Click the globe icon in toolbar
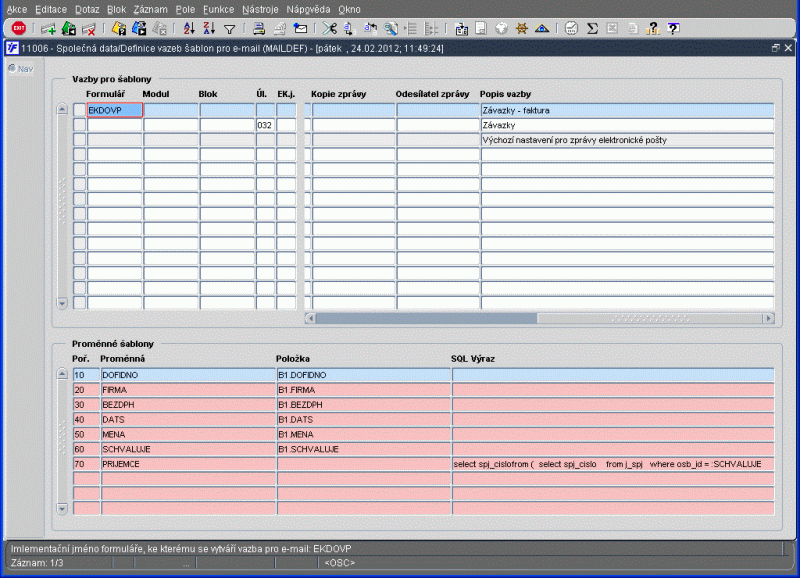 (x=502, y=29)
